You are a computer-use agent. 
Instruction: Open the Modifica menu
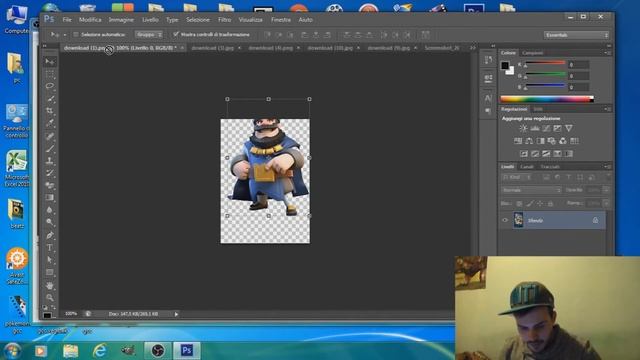click(x=90, y=20)
